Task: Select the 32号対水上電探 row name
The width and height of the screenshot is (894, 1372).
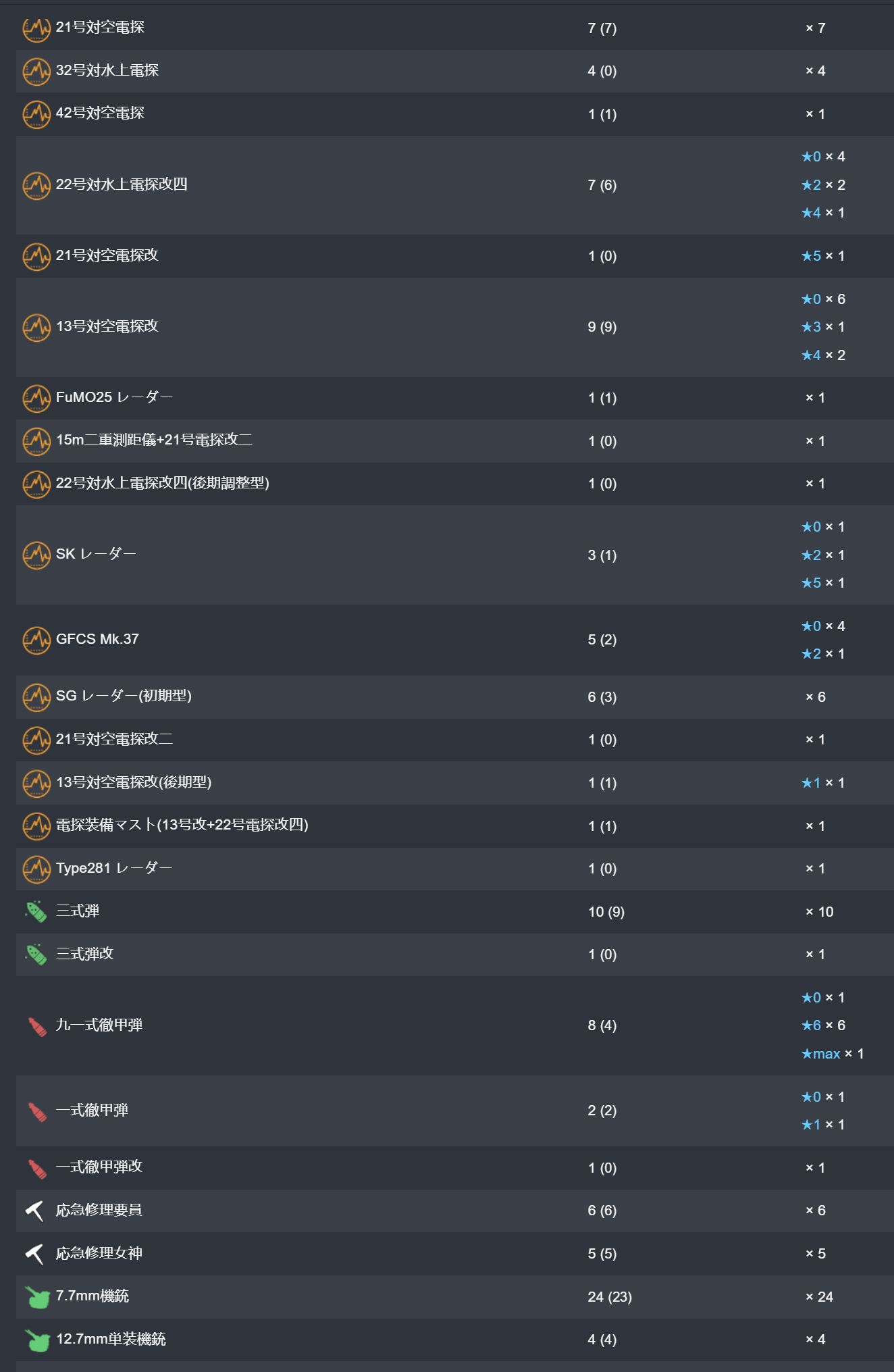Action: [107, 70]
